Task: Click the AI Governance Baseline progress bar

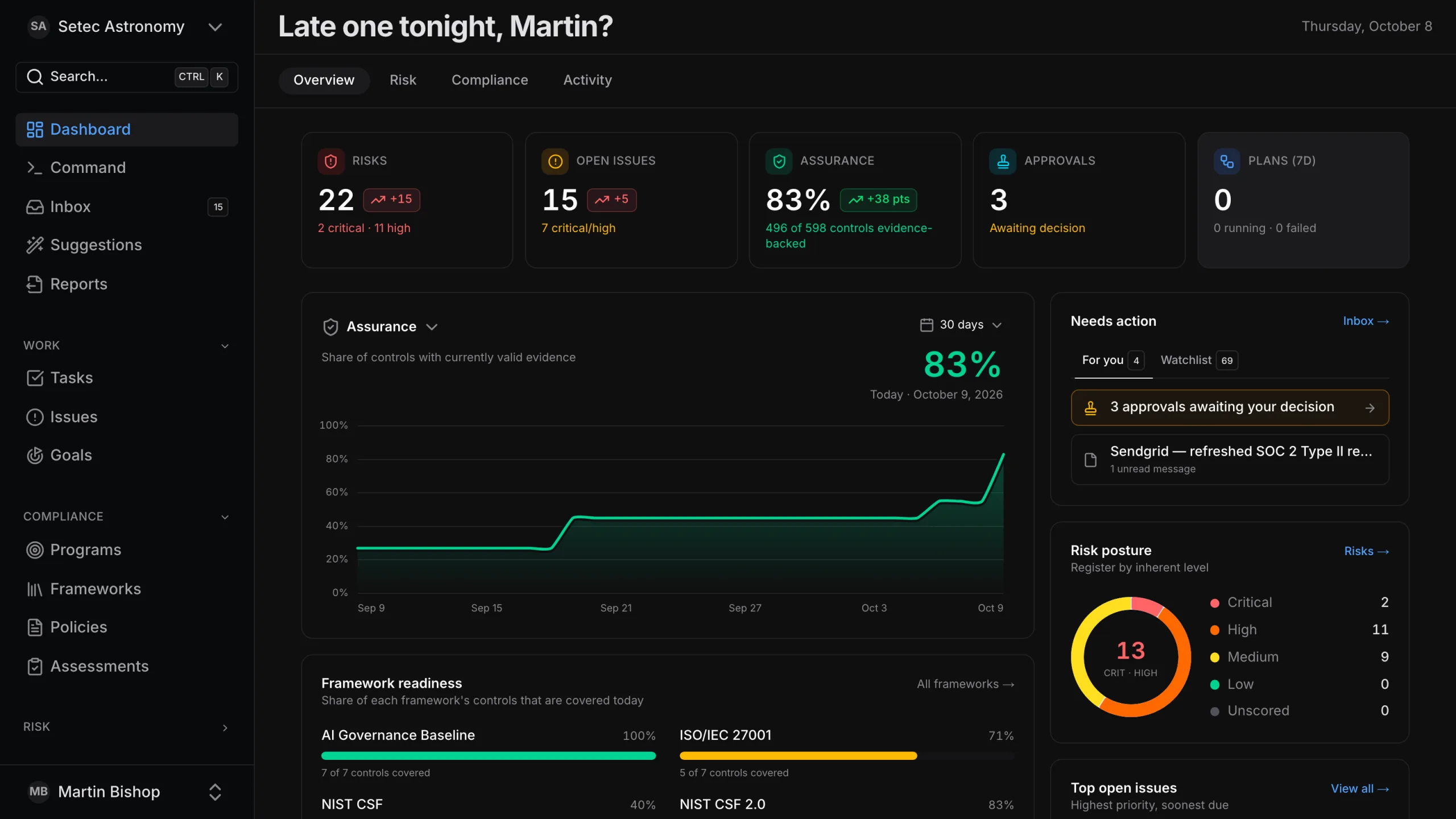Action: point(489,756)
